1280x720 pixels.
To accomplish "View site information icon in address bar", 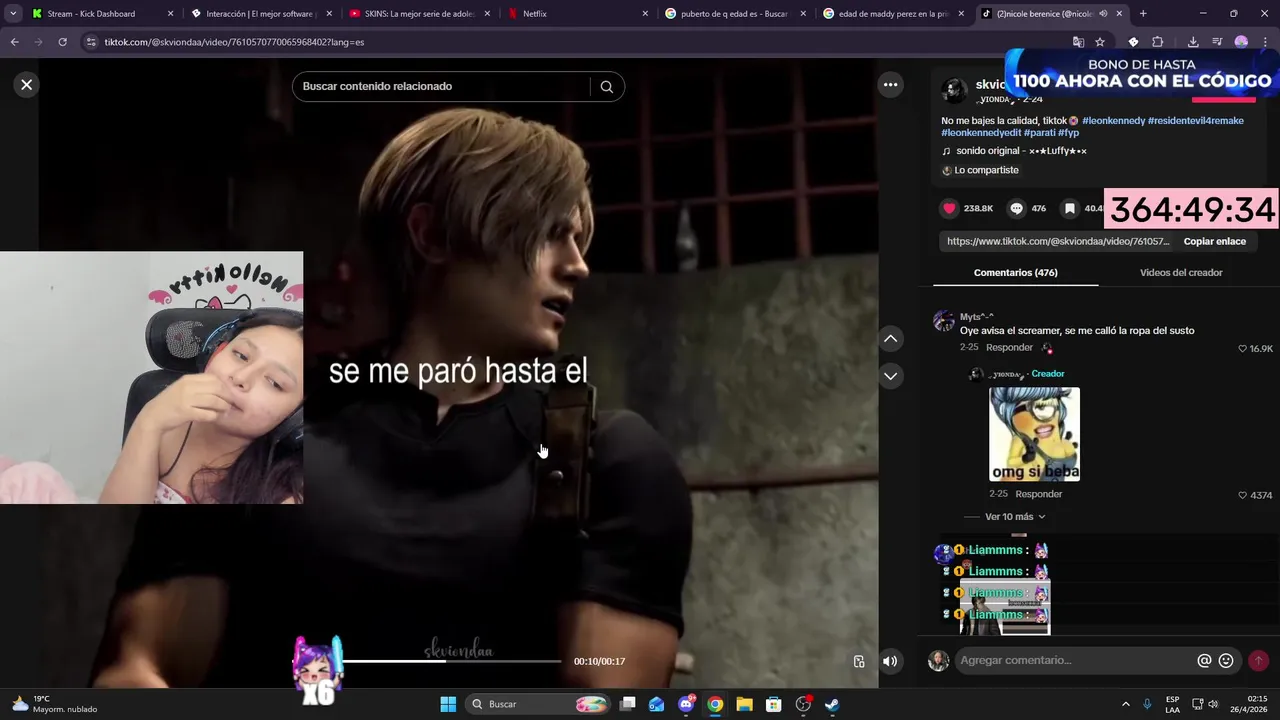I will coord(91,42).
